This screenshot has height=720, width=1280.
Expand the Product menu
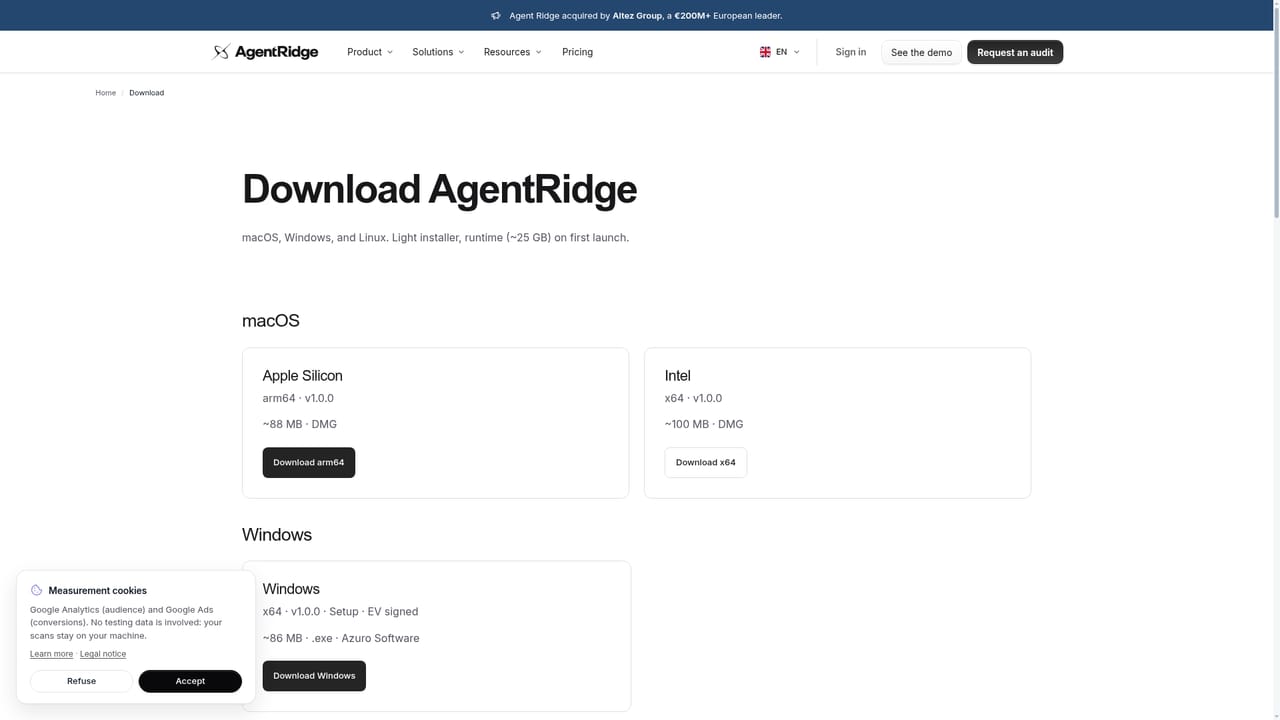pos(370,52)
